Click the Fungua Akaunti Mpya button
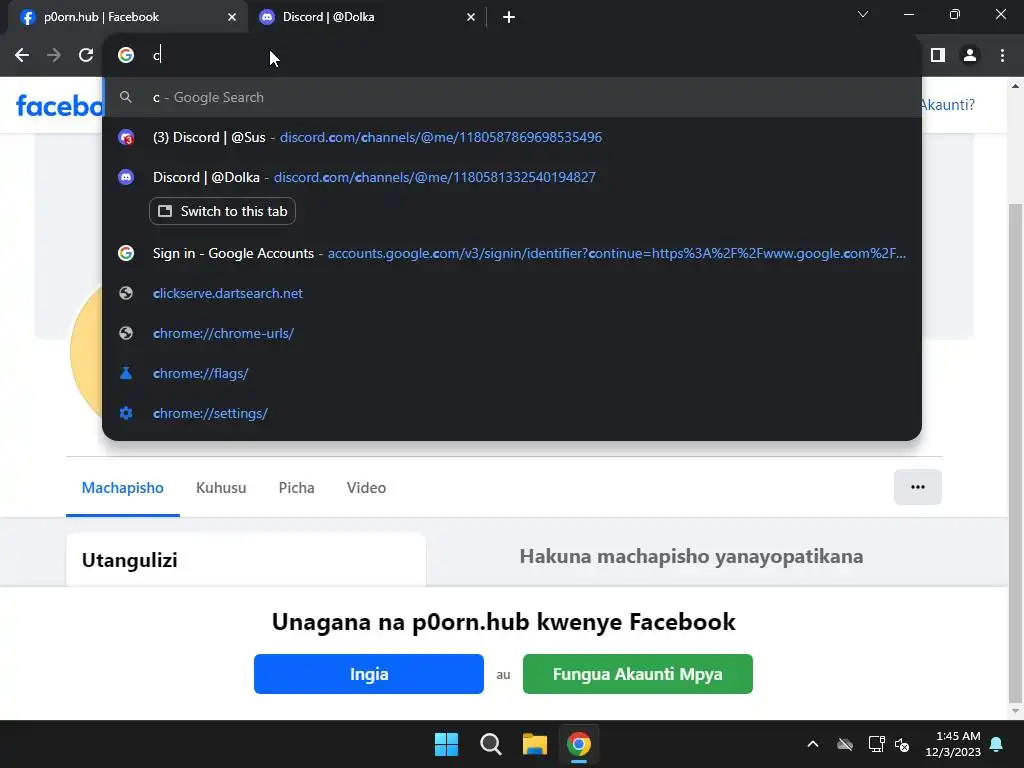1024x768 pixels. click(637, 674)
